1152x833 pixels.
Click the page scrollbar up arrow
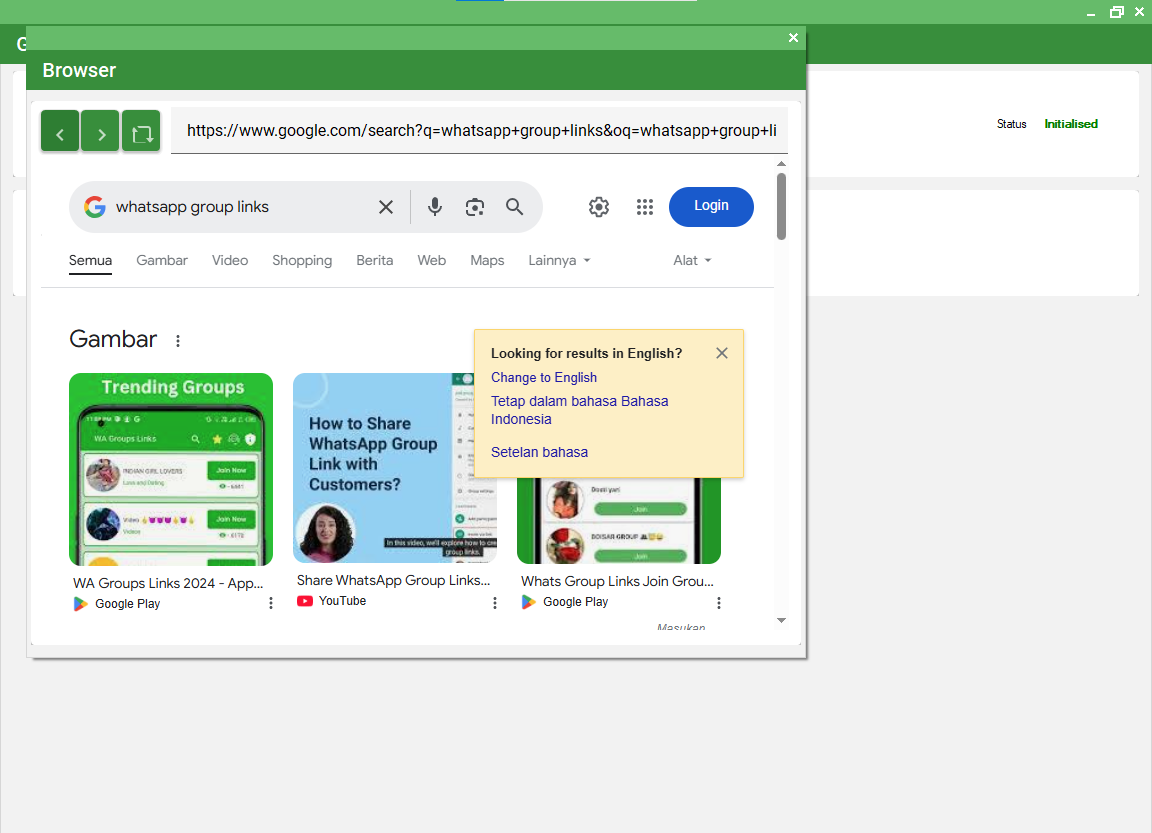click(781, 164)
